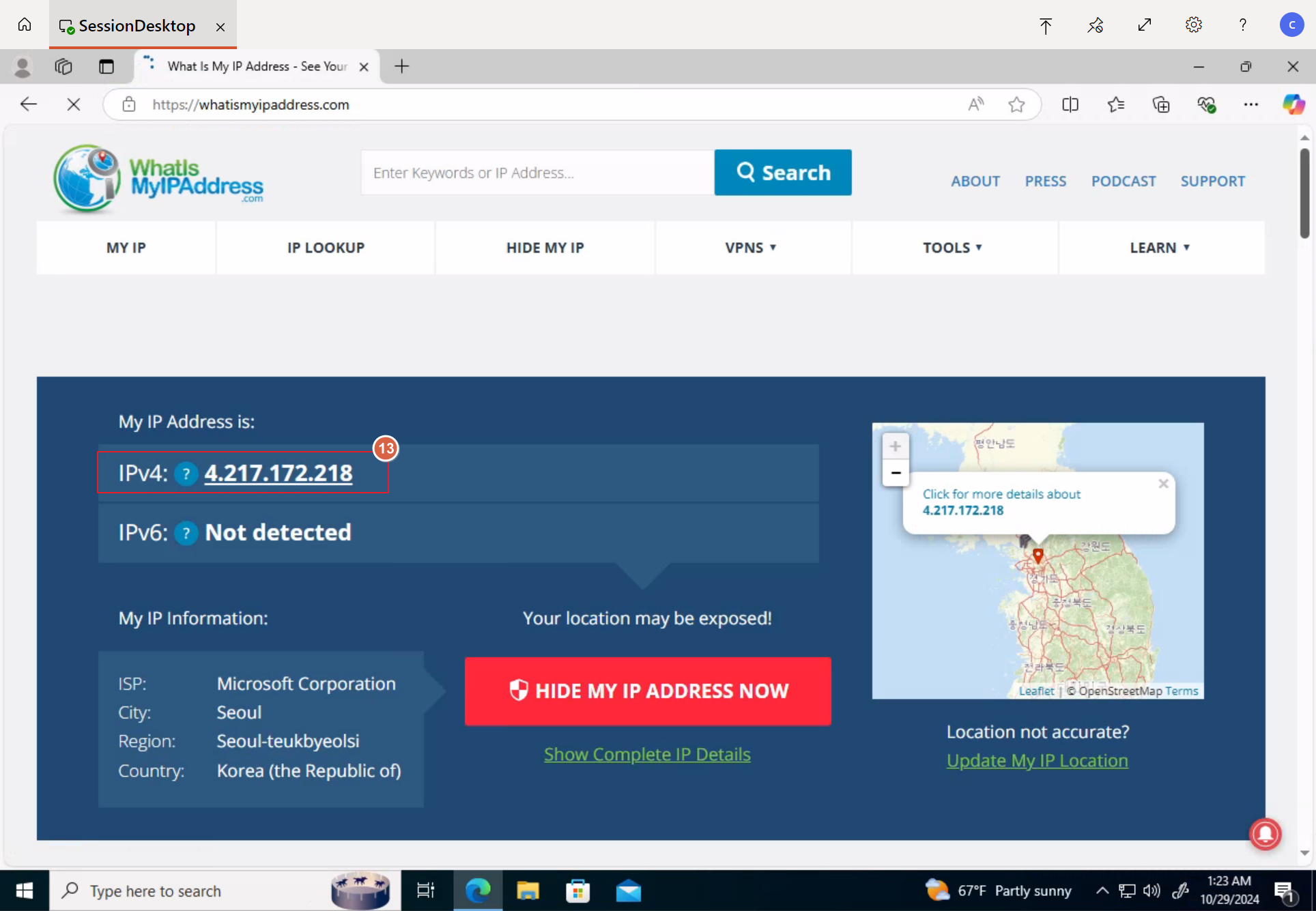1316x911 pixels.
Task: Open Show Complete IP Details link
Action: click(647, 754)
